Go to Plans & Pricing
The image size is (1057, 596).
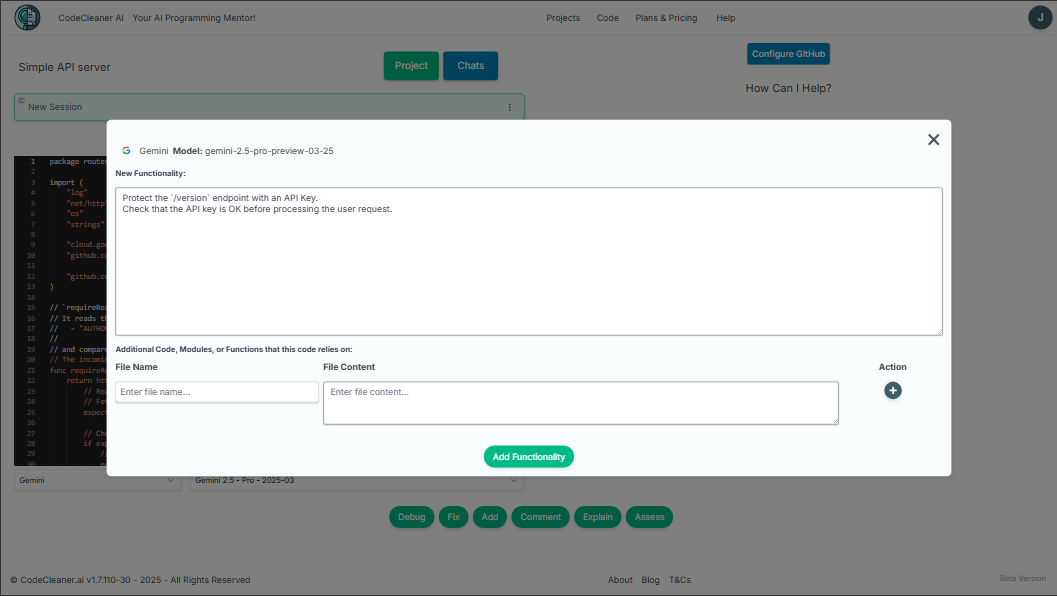(666, 18)
